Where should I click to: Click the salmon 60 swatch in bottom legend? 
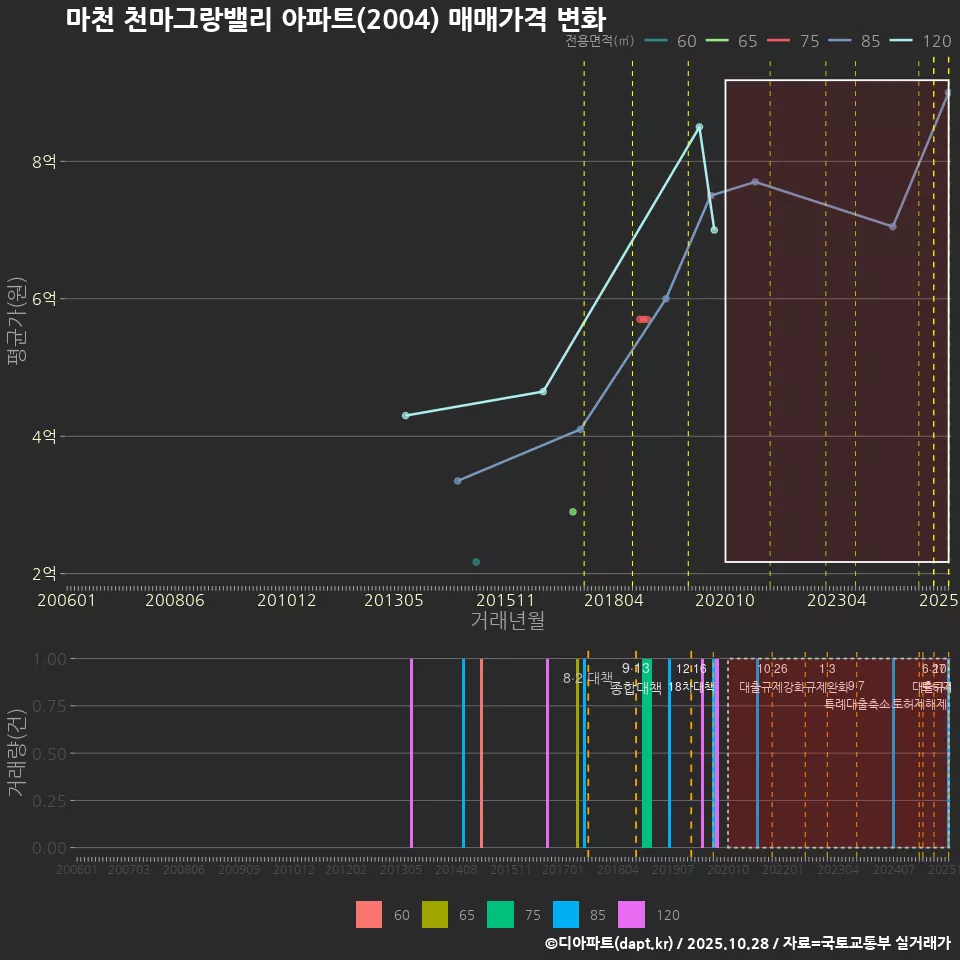click(x=369, y=915)
